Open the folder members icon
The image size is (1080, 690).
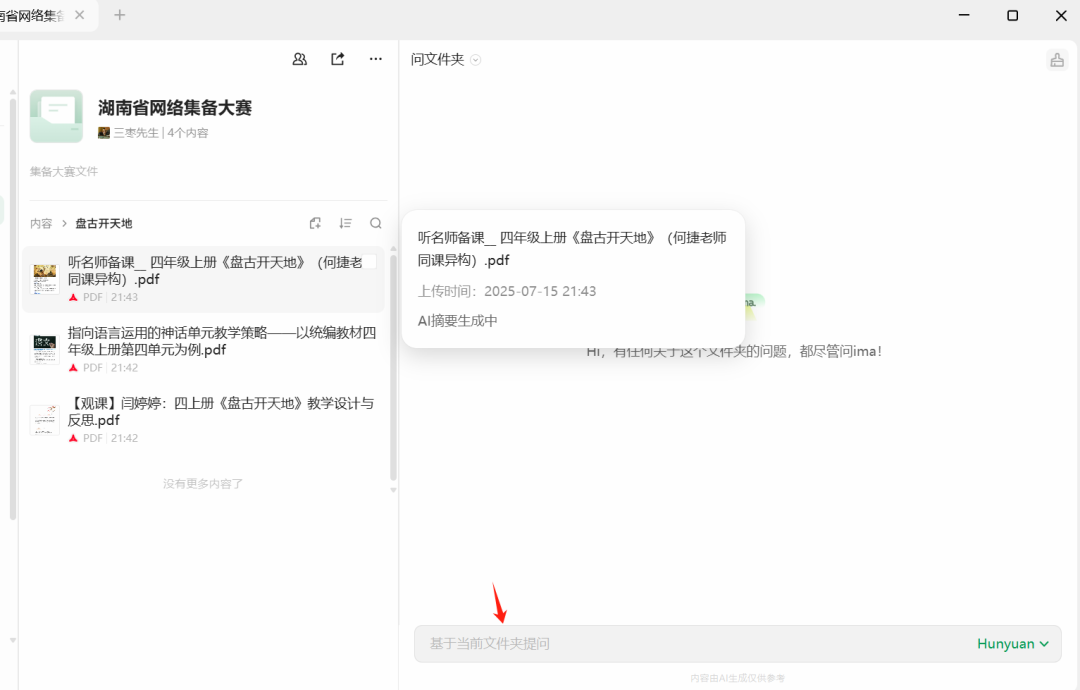point(299,59)
